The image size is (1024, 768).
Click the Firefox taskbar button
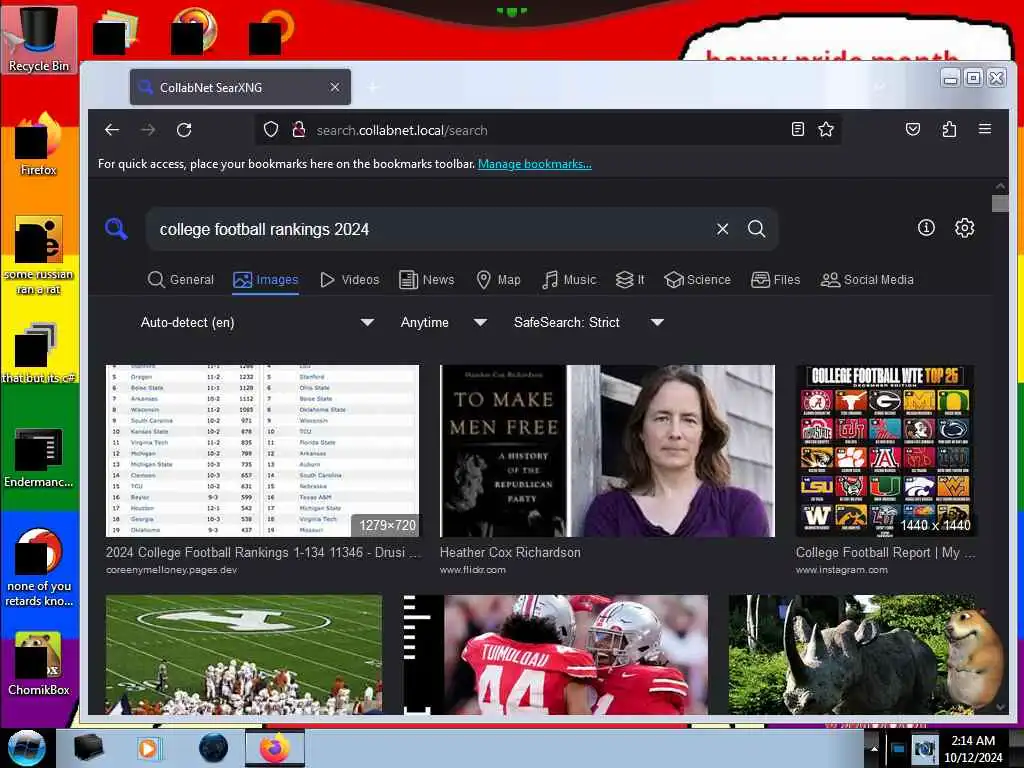[x=274, y=748]
